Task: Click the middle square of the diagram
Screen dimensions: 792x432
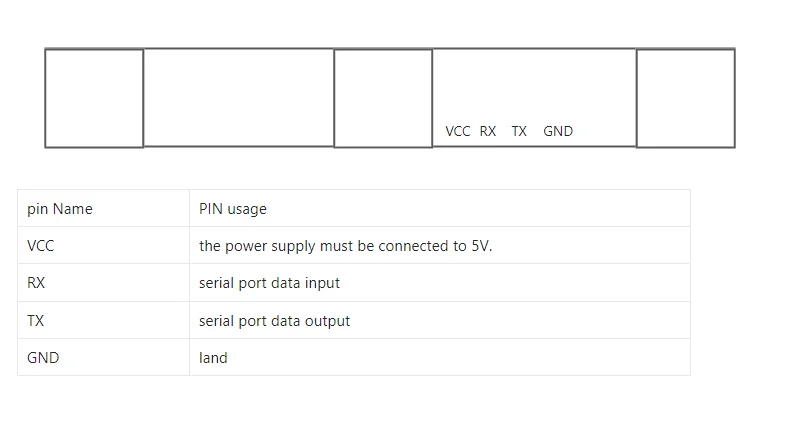Action: (x=383, y=98)
